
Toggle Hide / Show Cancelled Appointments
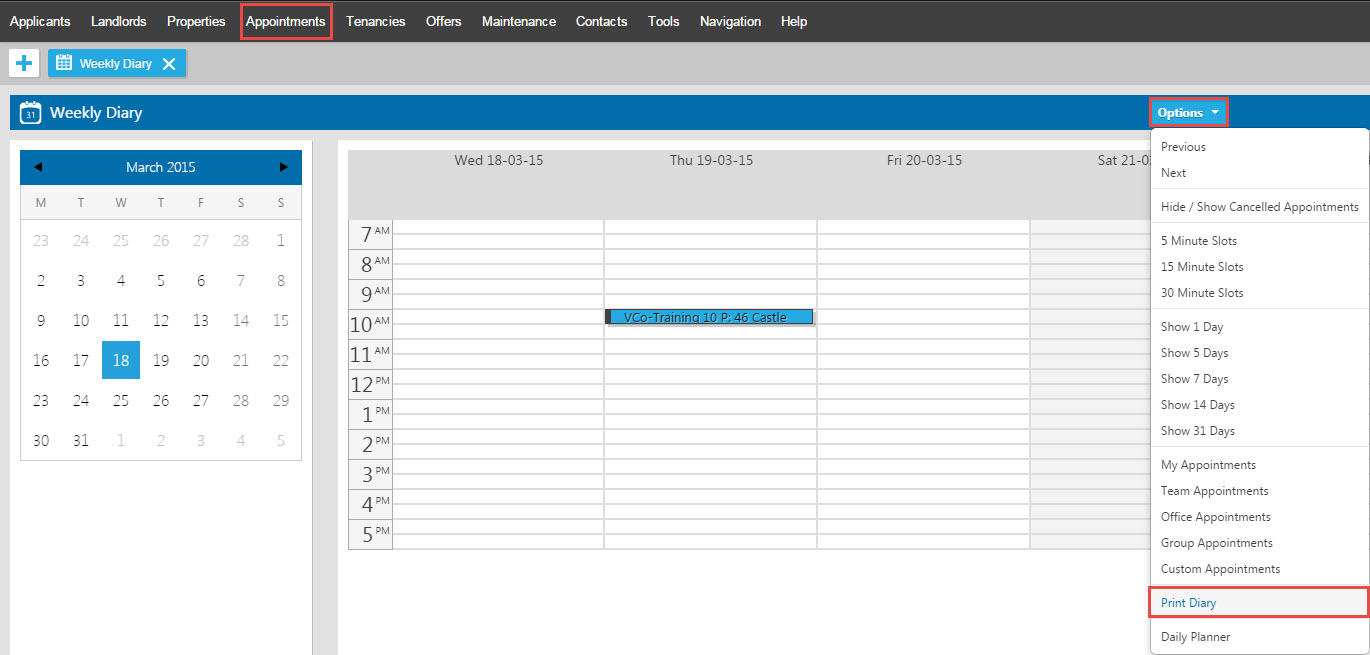pyautogui.click(x=1259, y=207)
